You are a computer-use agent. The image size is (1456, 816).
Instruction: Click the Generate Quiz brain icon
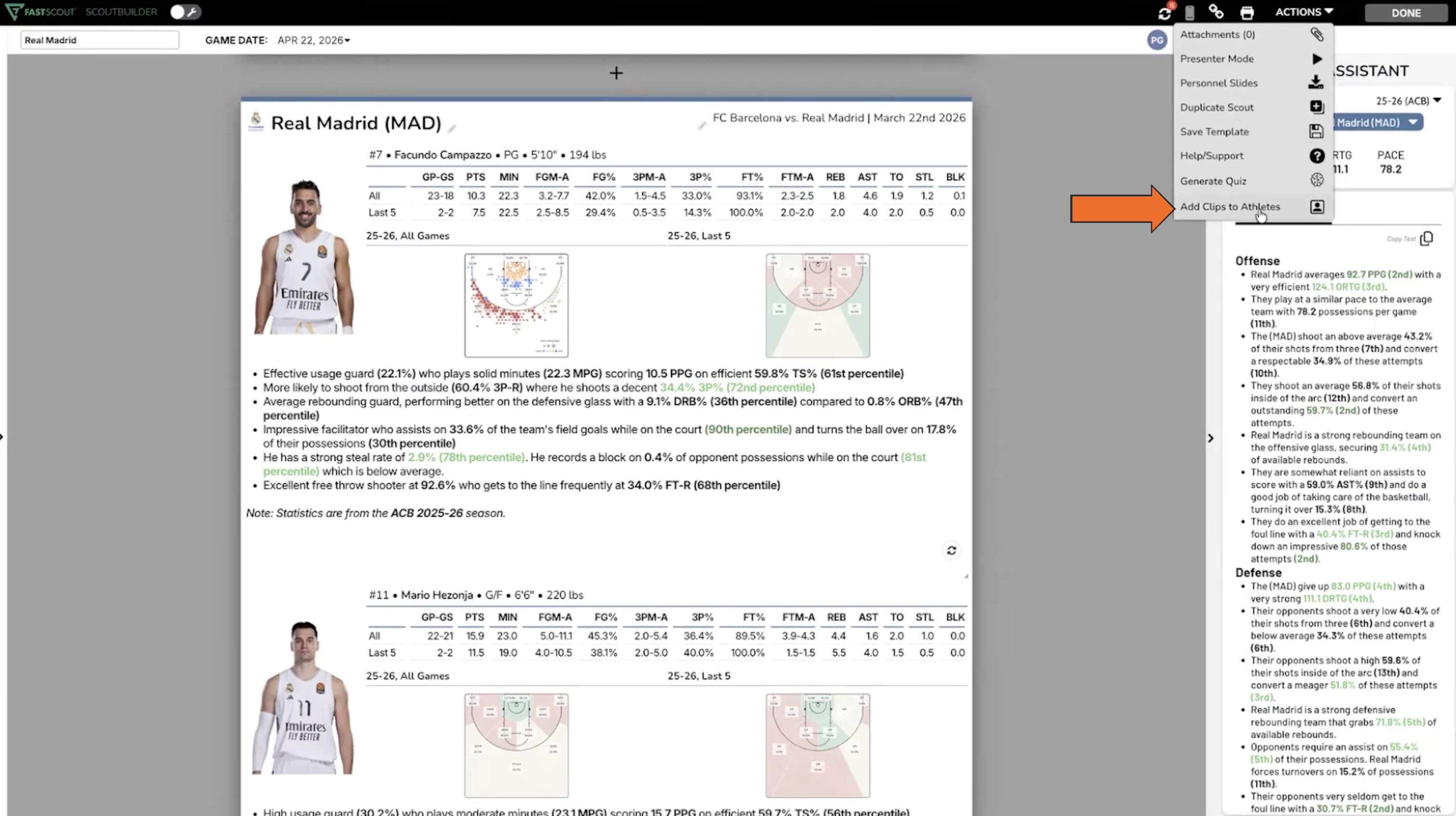point(1317,180)
